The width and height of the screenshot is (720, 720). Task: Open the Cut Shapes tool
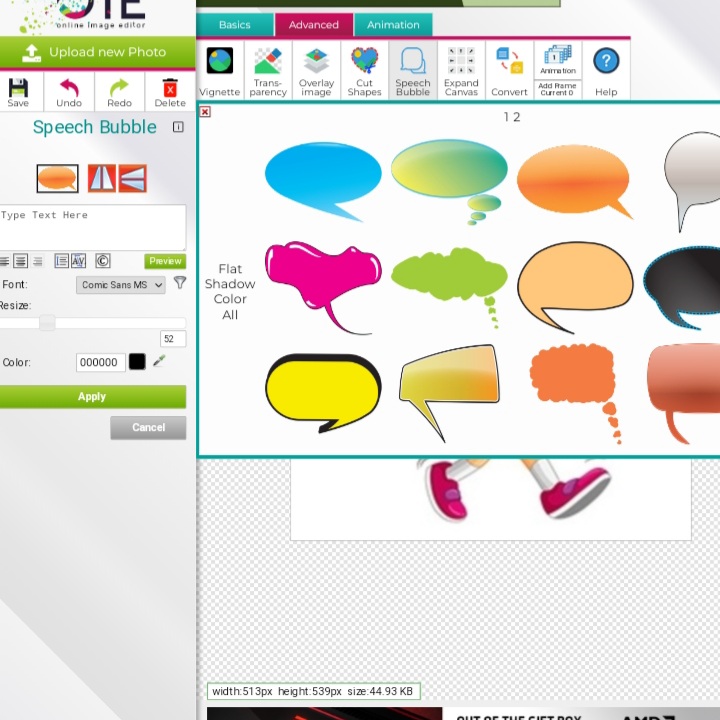tap(364, 70)
